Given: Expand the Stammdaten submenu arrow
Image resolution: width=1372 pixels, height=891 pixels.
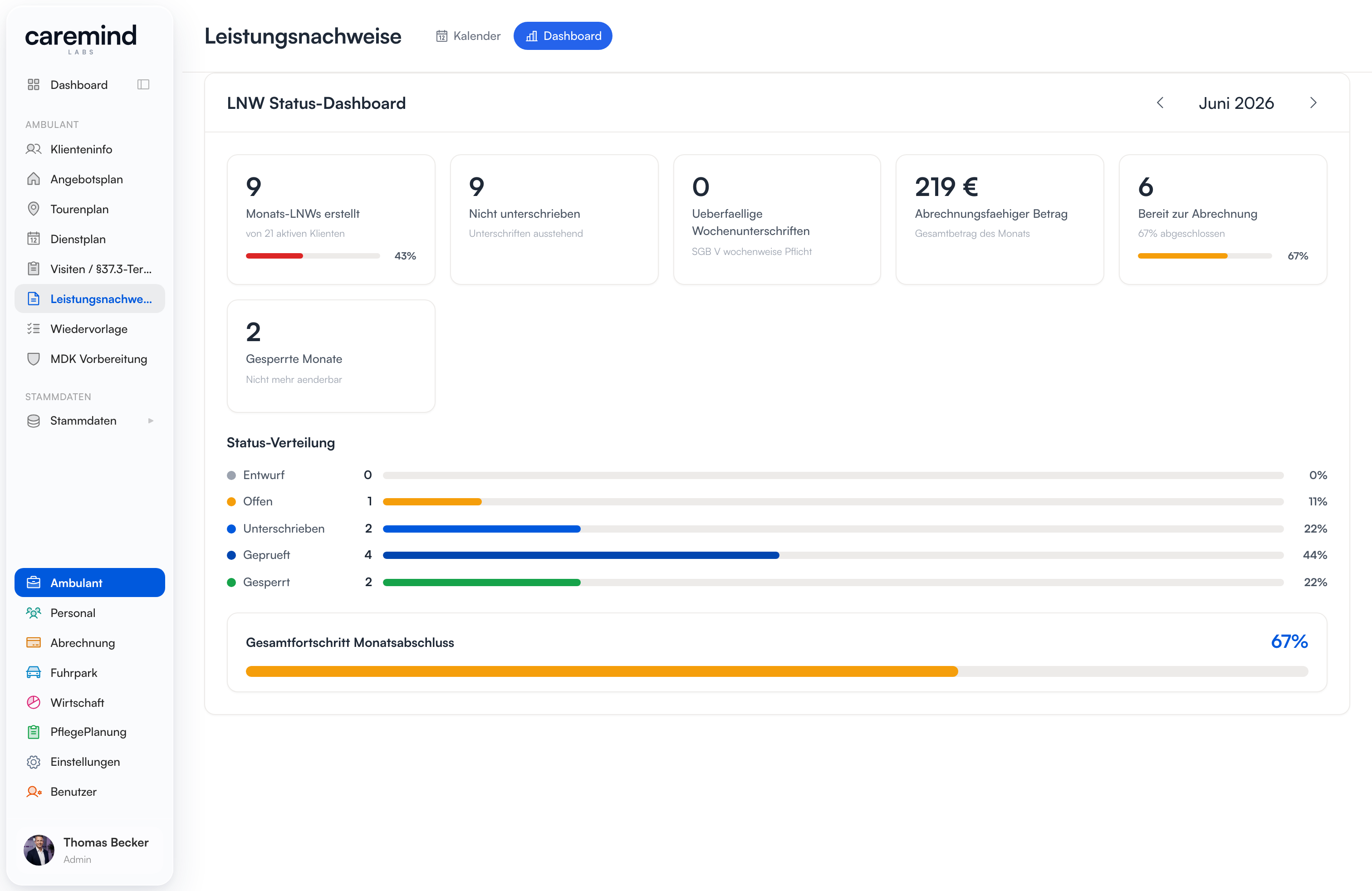Looking at the screenshot, I should [x=151, y=421].
